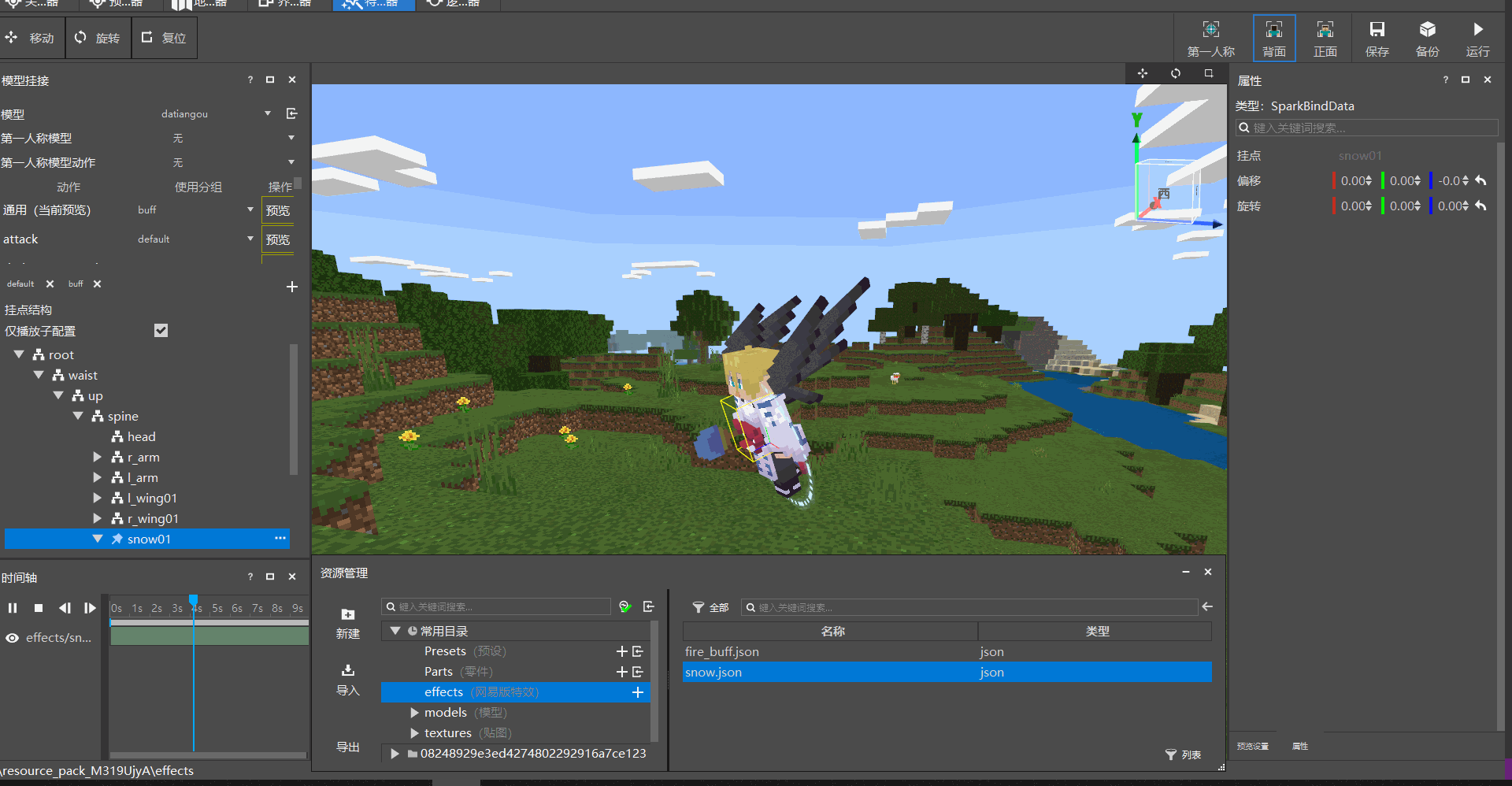This screenshot has height=786, width=1512.
Task: Open the 第一人称模型动作 dropdown
Action: pos(291,162)
